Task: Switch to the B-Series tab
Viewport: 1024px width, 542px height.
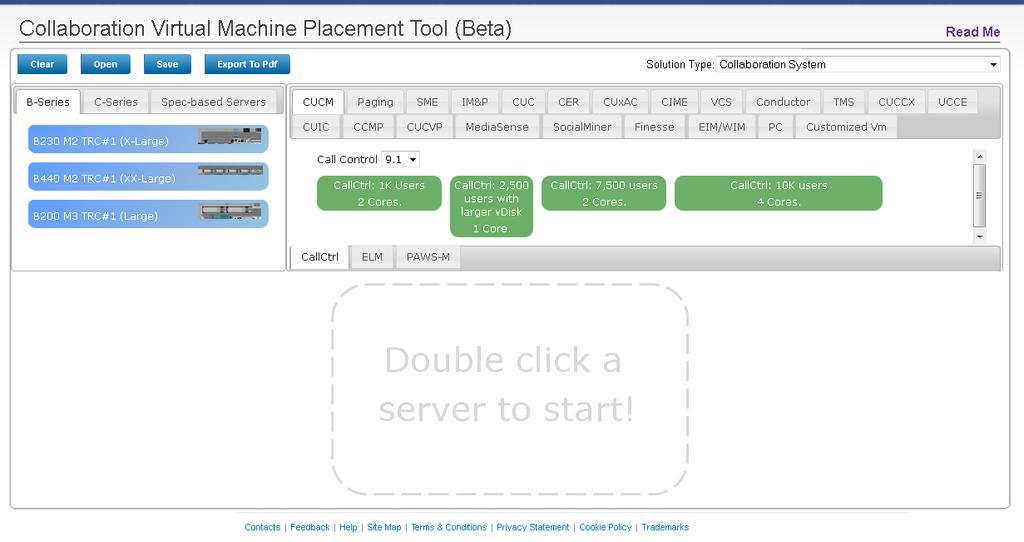Action: (48, 102)
